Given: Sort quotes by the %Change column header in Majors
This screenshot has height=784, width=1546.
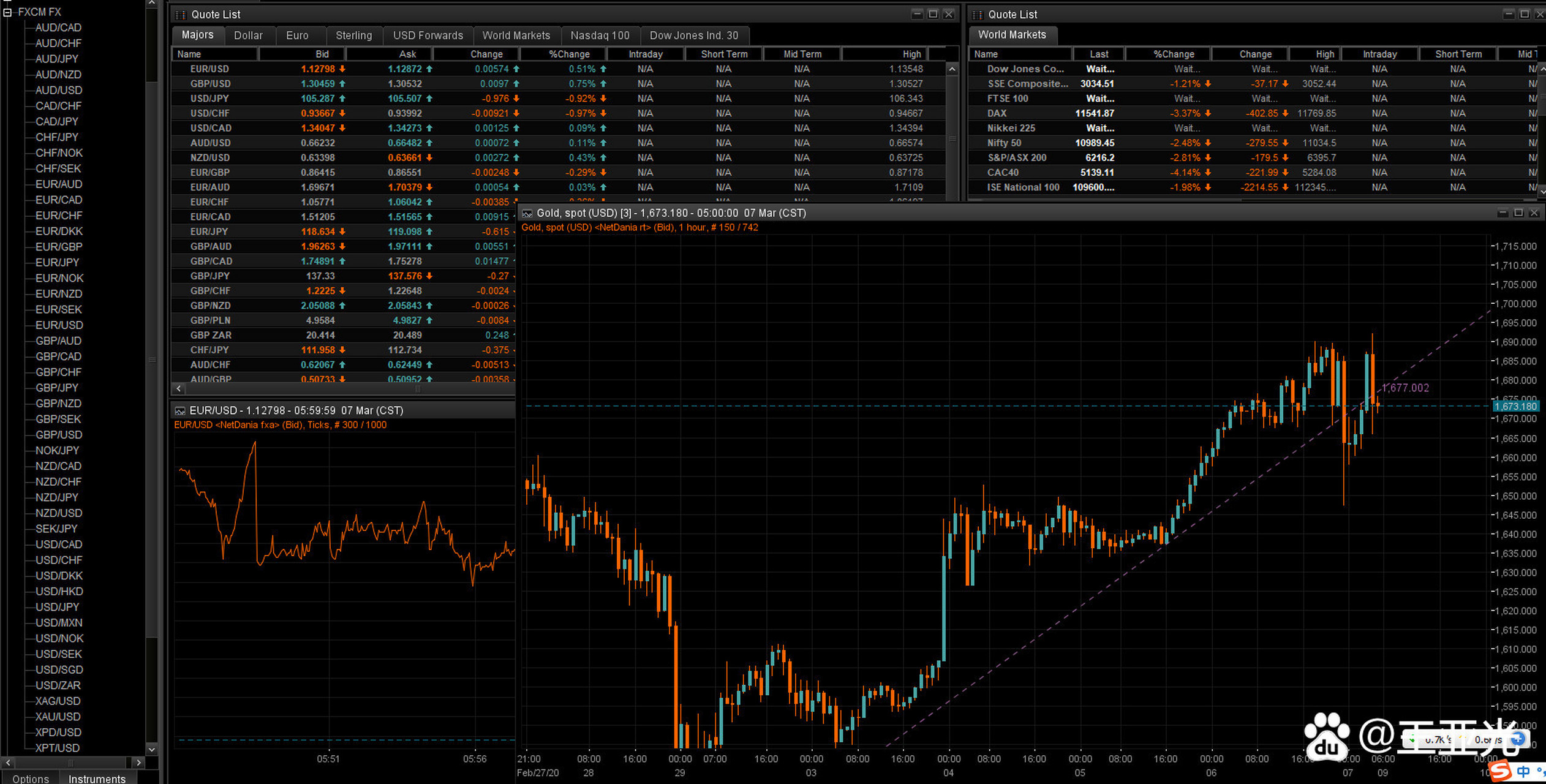Looking at the screenshot, I should click(x=568, y=54).
